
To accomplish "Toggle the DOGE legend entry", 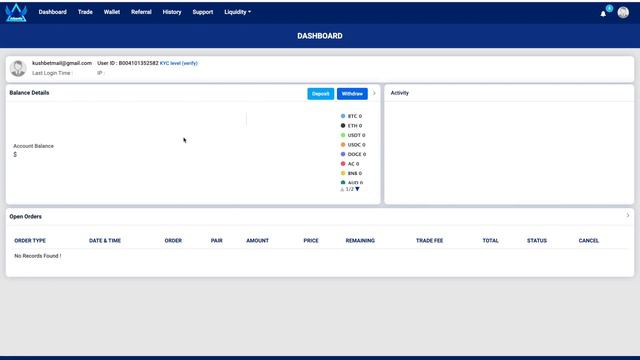I will [x=353, y=154].
